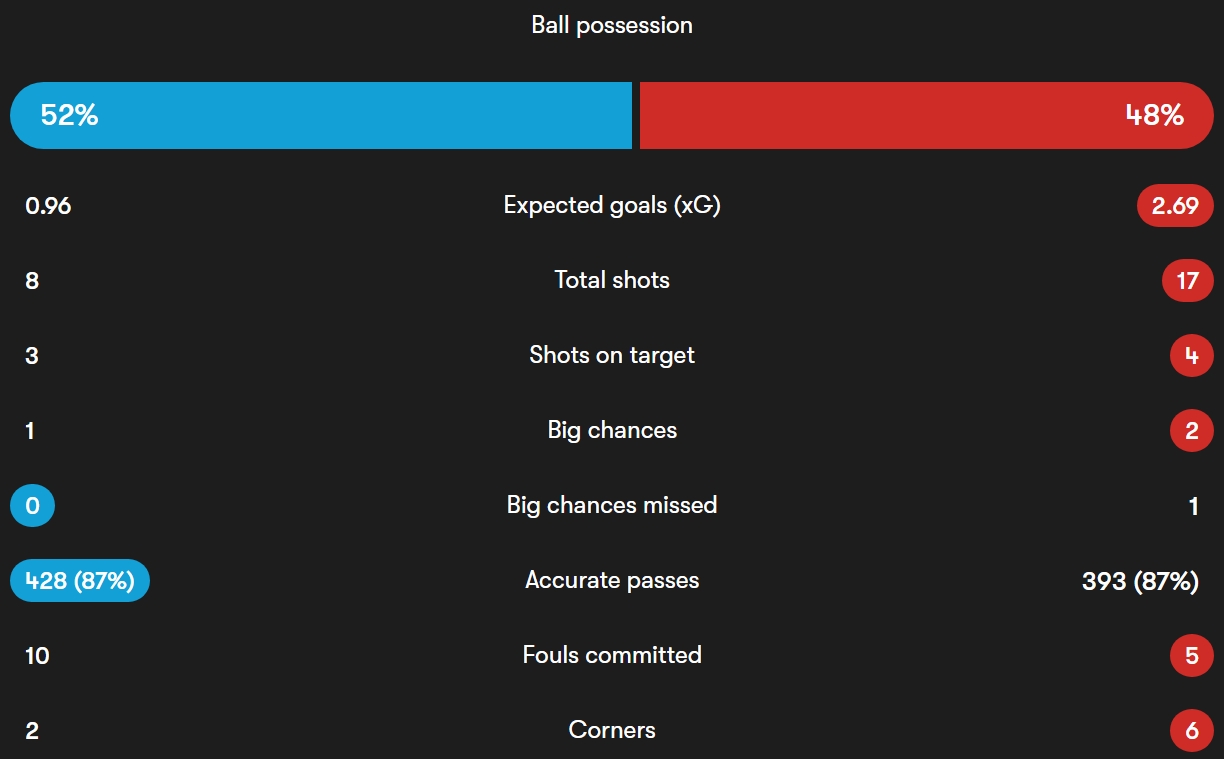This screenshot has width=1224, height=759.
Task: Click the Fouls committed label
Action: pos(612,655)
